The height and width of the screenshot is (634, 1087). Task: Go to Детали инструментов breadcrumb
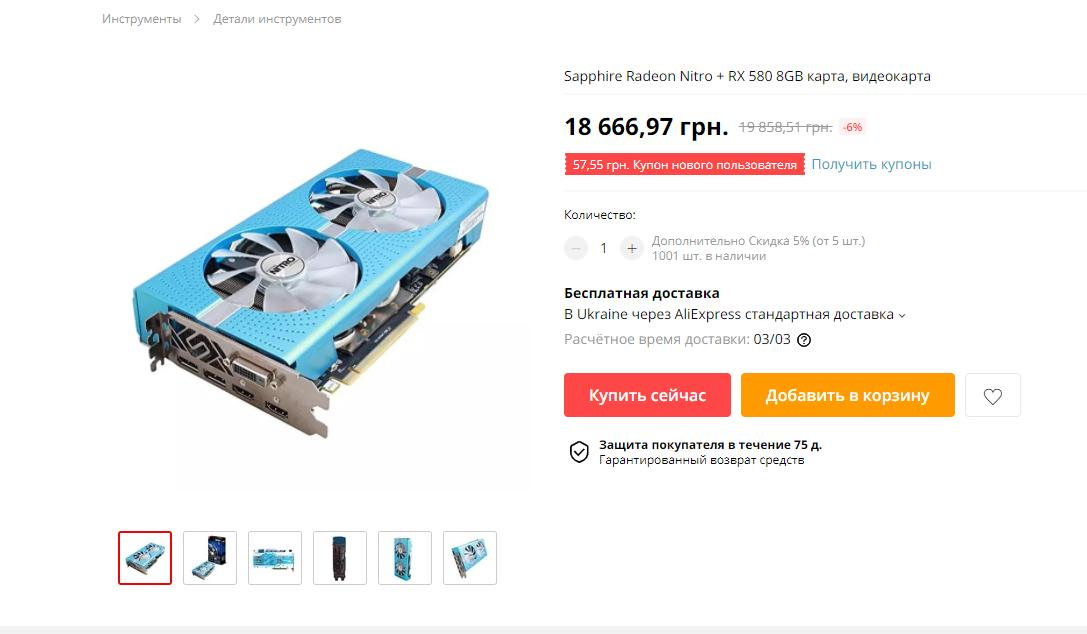(x=277, y=19)
